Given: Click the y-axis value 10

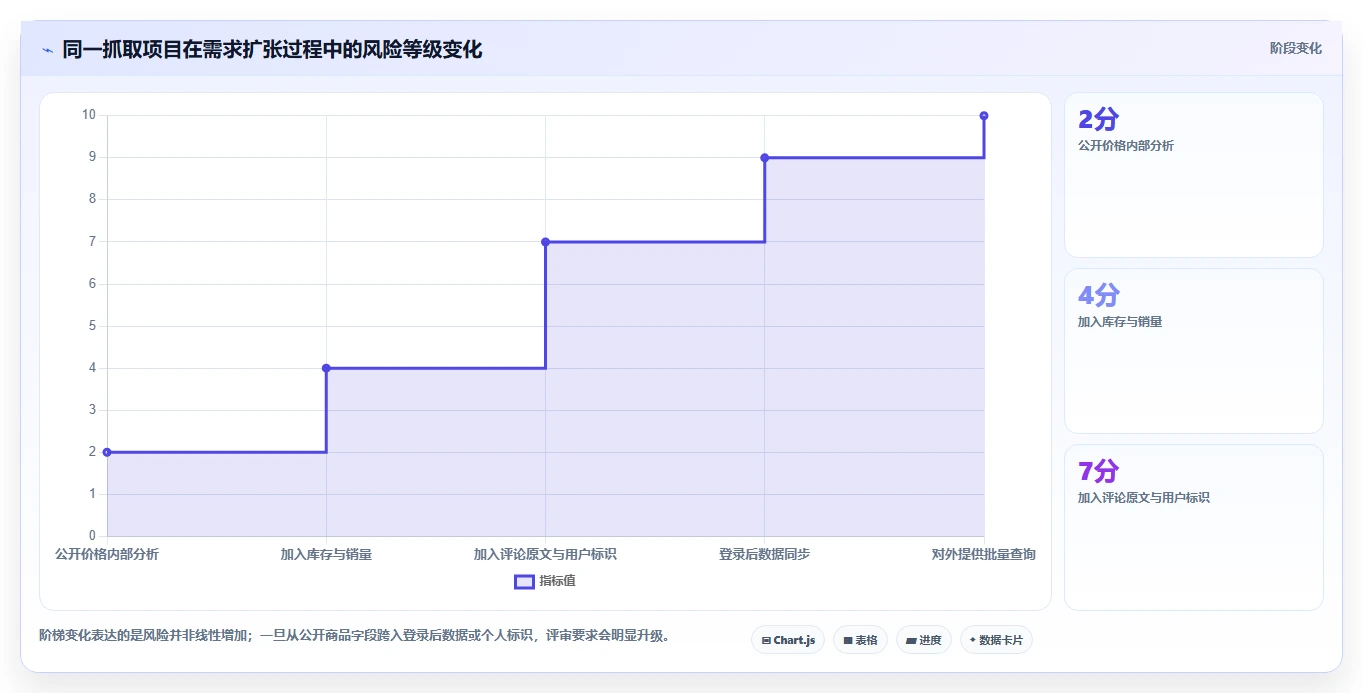Looking at the screenshot, I should coord(89,115).
